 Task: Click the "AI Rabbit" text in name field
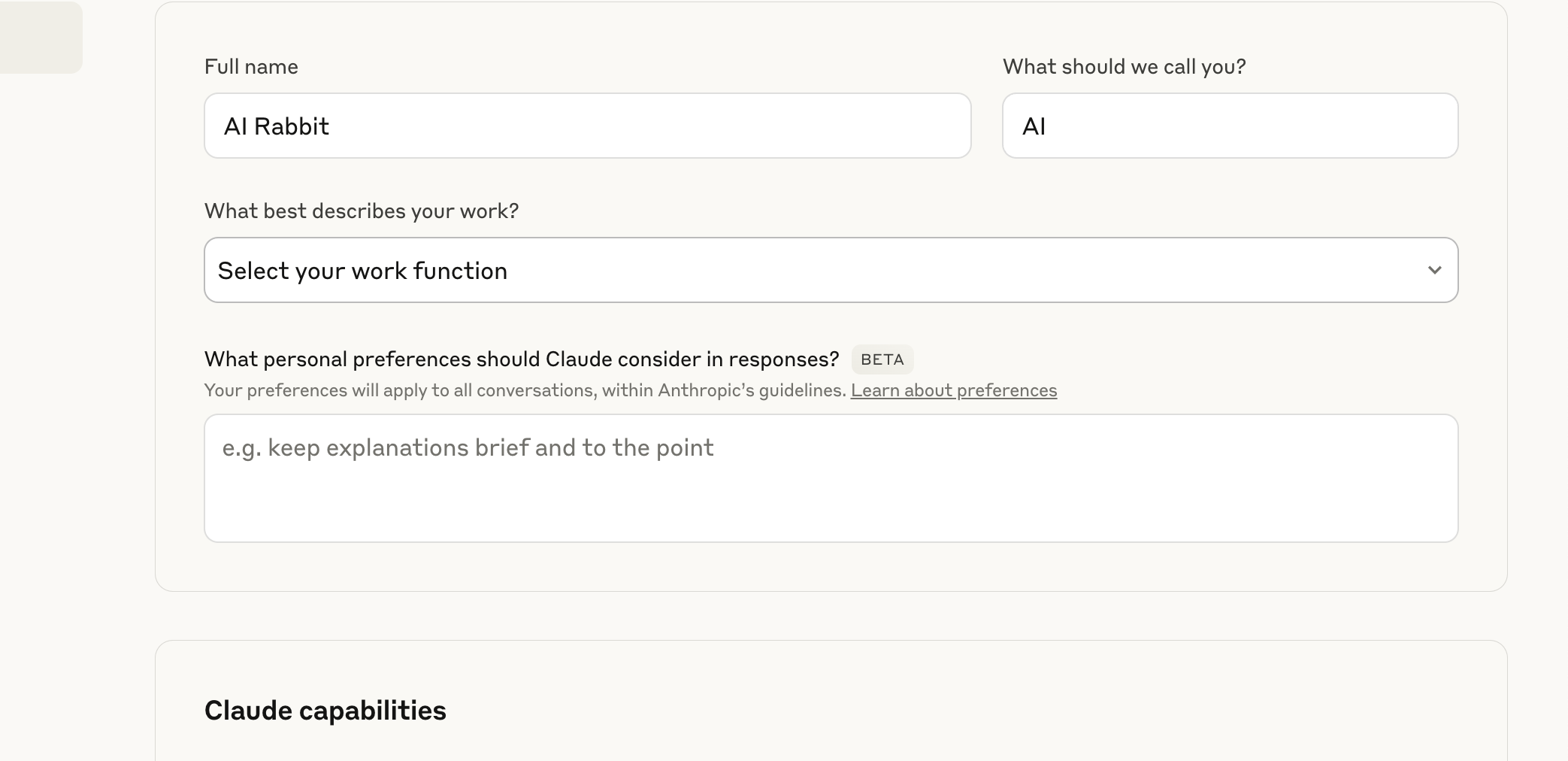(277, 126)
